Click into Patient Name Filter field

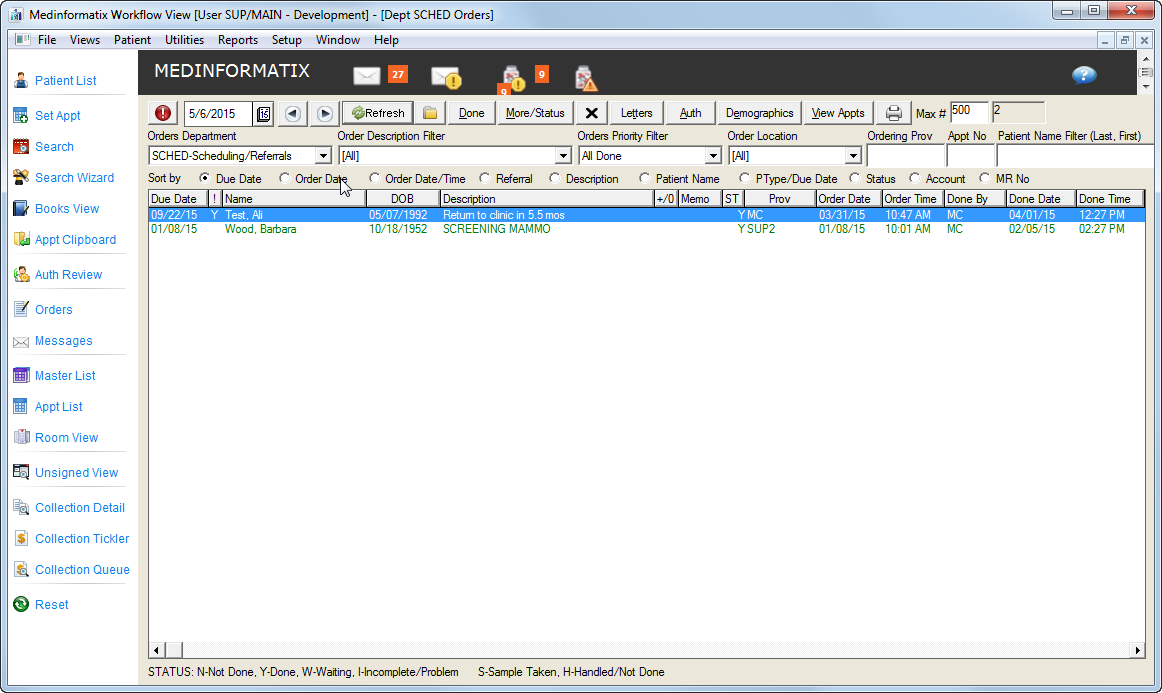(1075, 156)
